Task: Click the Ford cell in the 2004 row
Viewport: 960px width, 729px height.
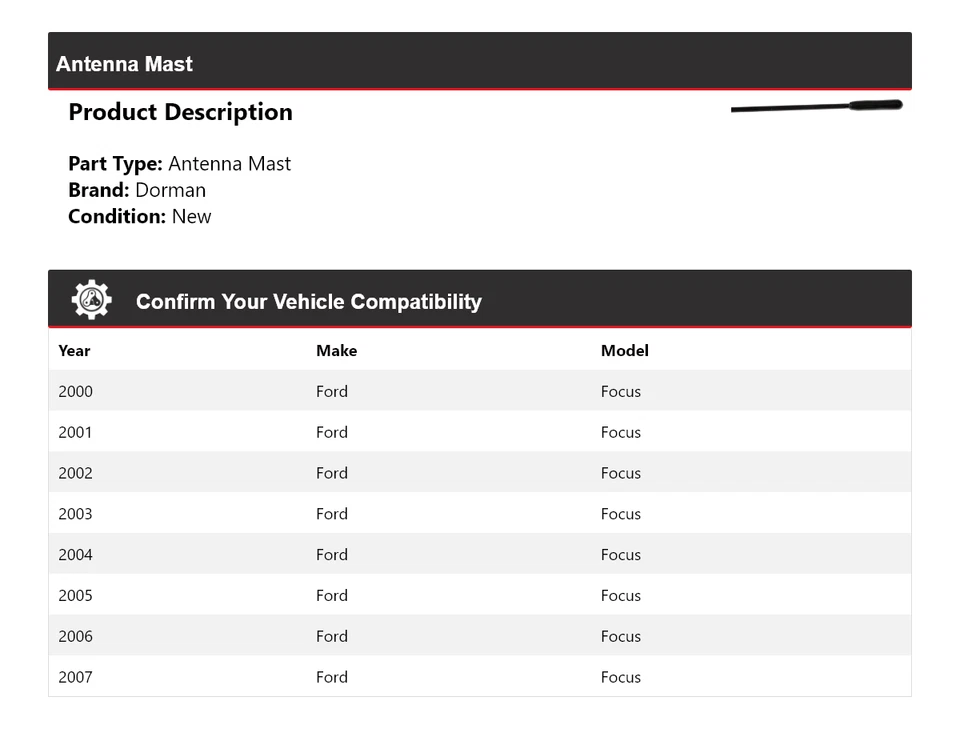Action: tap(332, 555)
